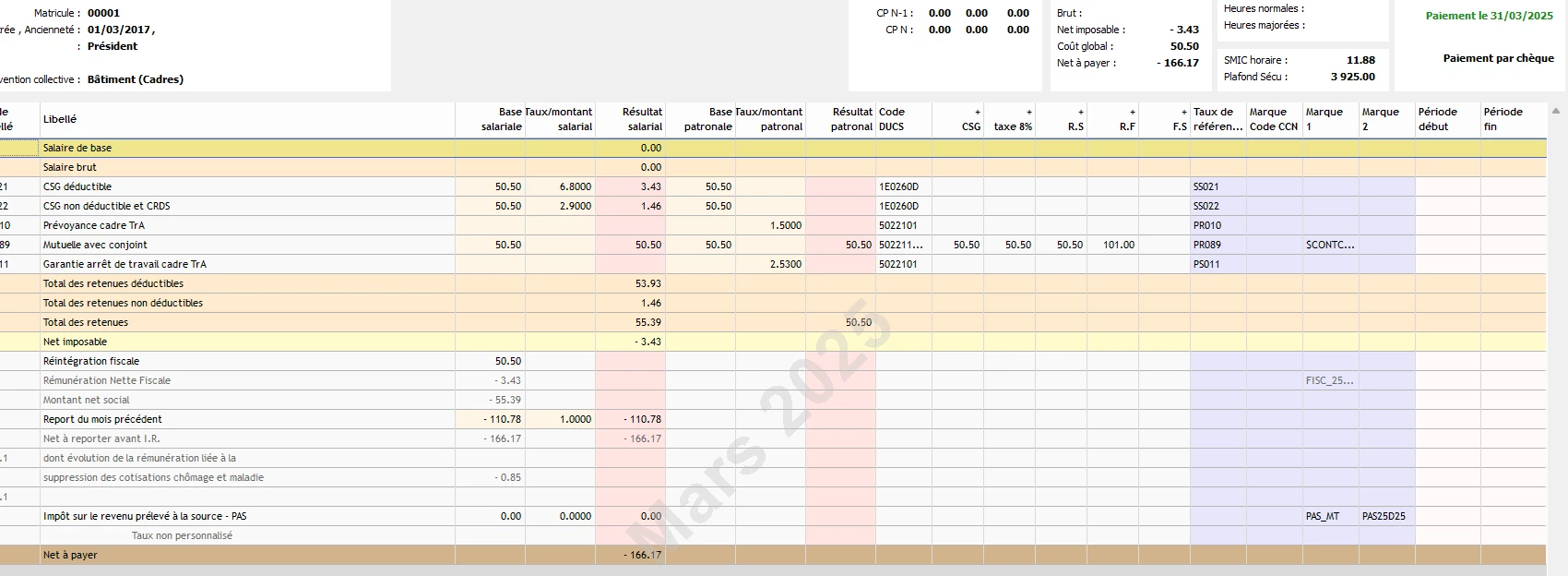This screenshot has width=1568, height=576.
Task: Click the 2.9000 rate cell
Action: pos(576,206)
